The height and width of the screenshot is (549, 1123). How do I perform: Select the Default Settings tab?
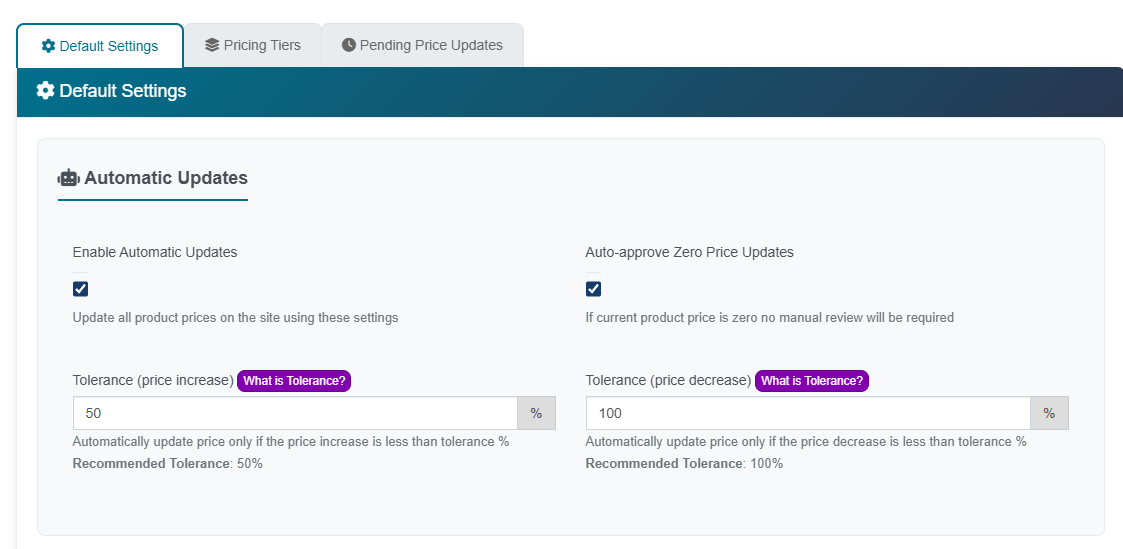pyautogui.click(x=100, y=46)
